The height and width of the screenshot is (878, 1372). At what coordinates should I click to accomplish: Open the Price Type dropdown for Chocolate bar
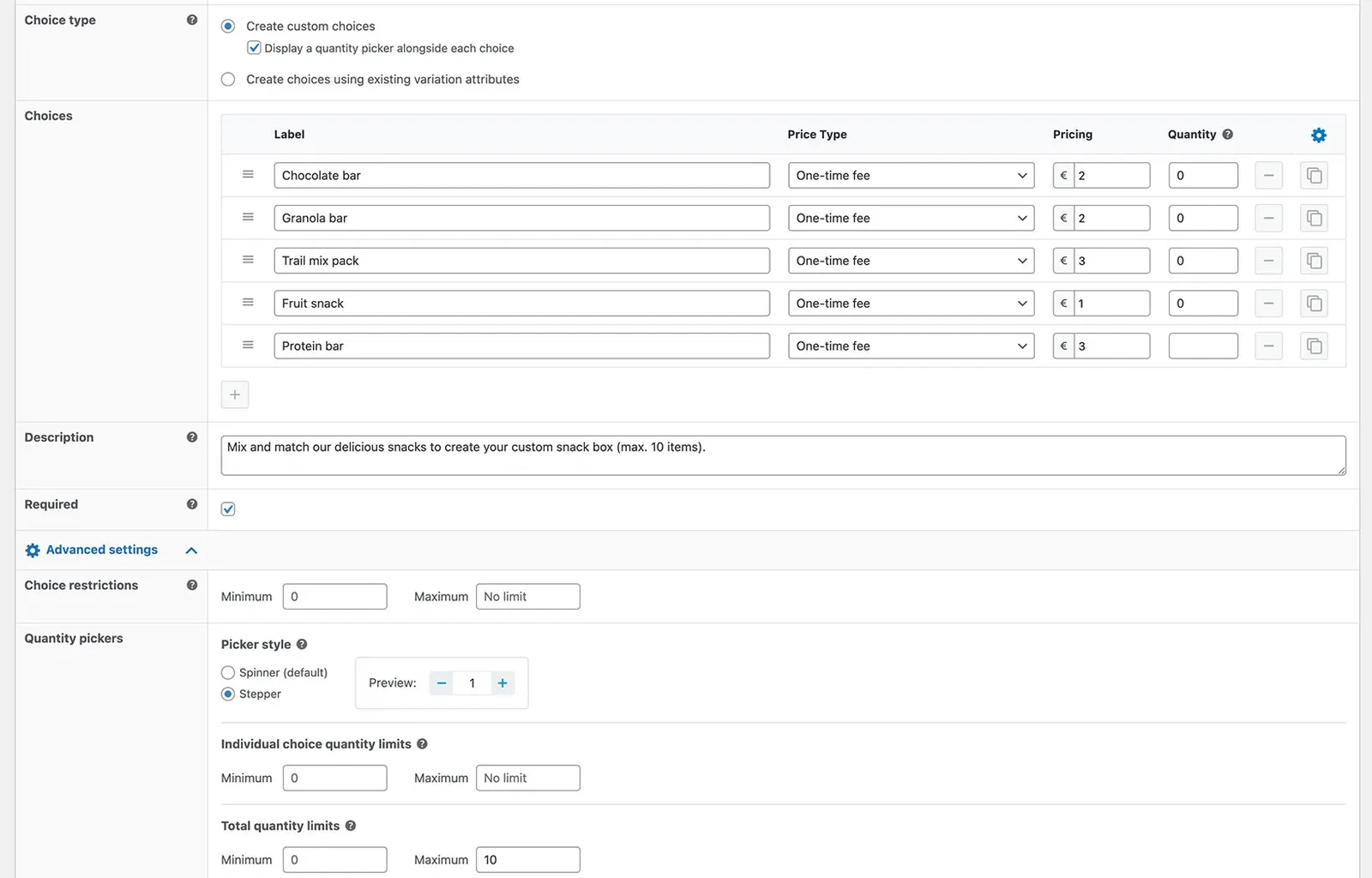[x=911, y=176]
